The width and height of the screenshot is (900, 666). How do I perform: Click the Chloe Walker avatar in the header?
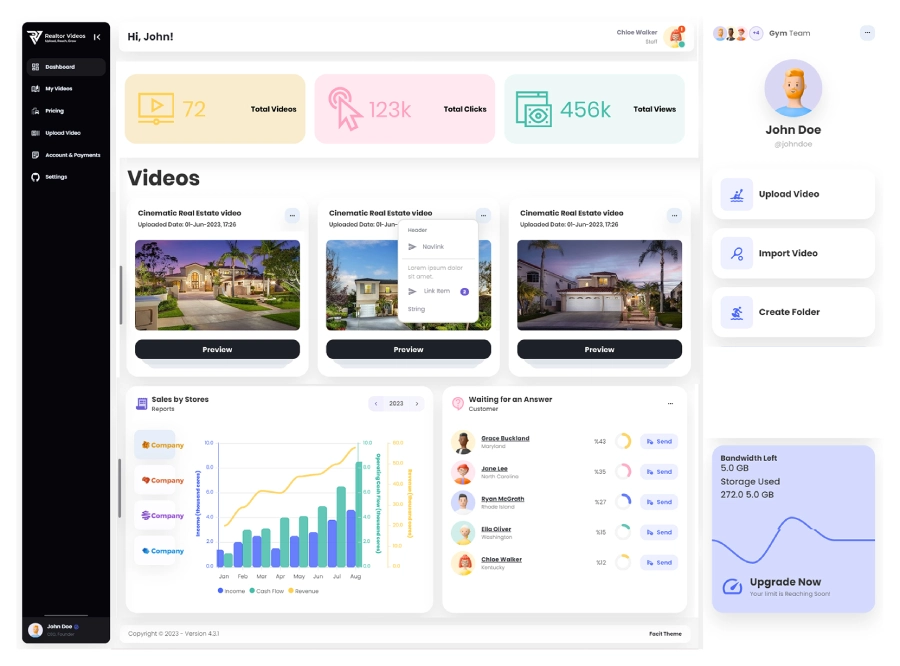tap(675, 37)
